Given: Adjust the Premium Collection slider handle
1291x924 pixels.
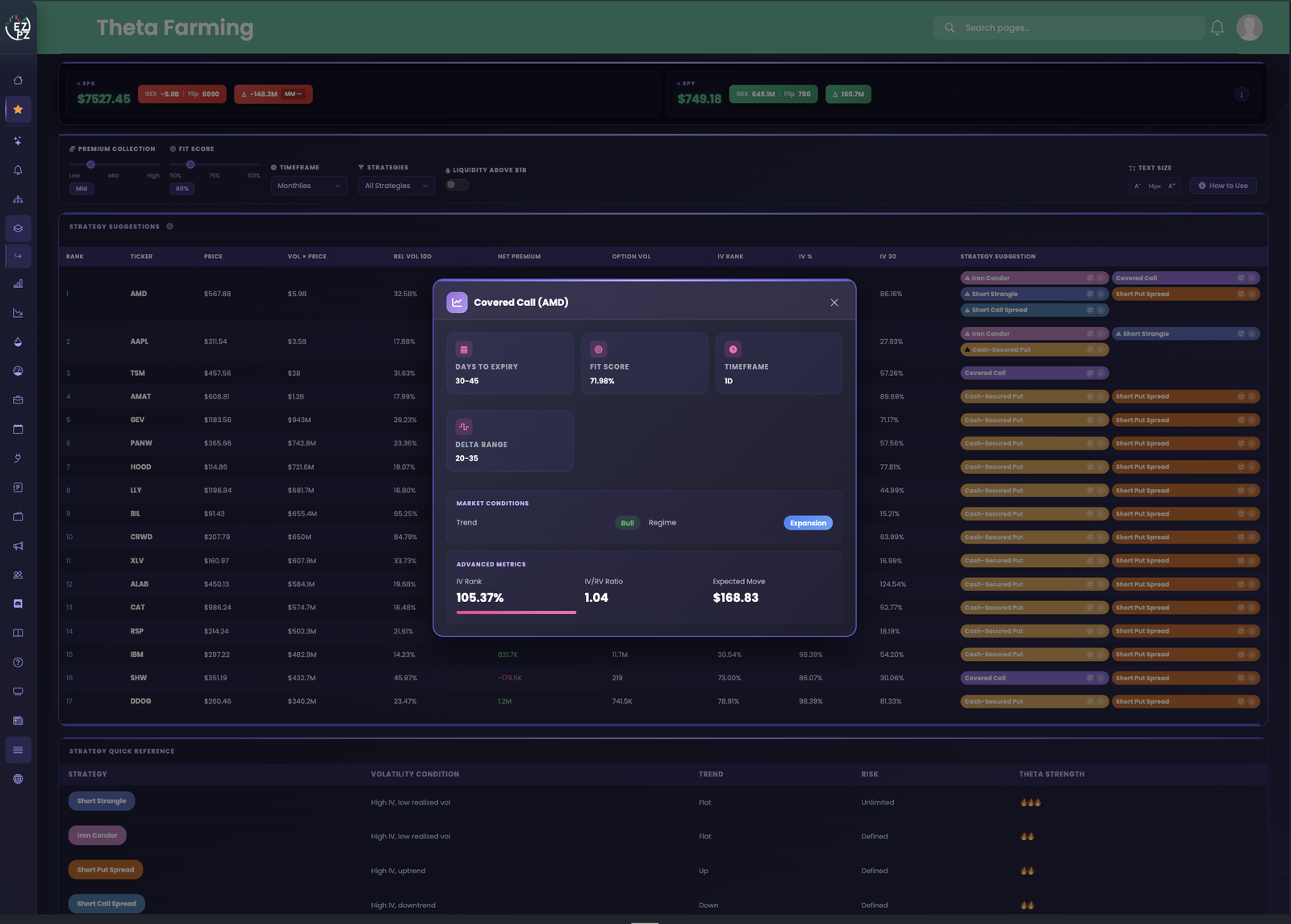Looking at the screenshot, I should pos(91,165).
